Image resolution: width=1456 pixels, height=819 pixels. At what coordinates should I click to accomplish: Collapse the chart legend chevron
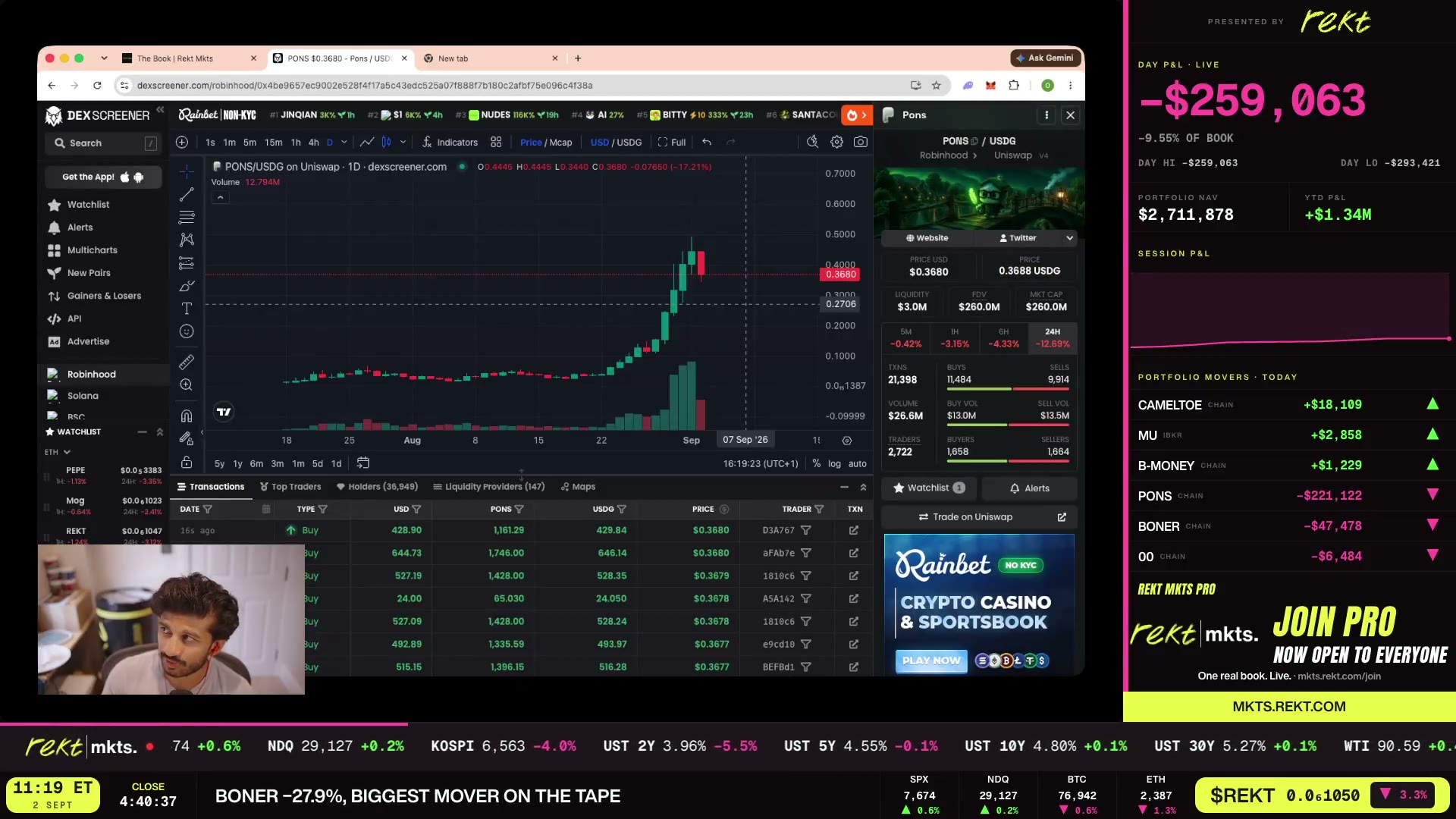[x=220, y=197]
